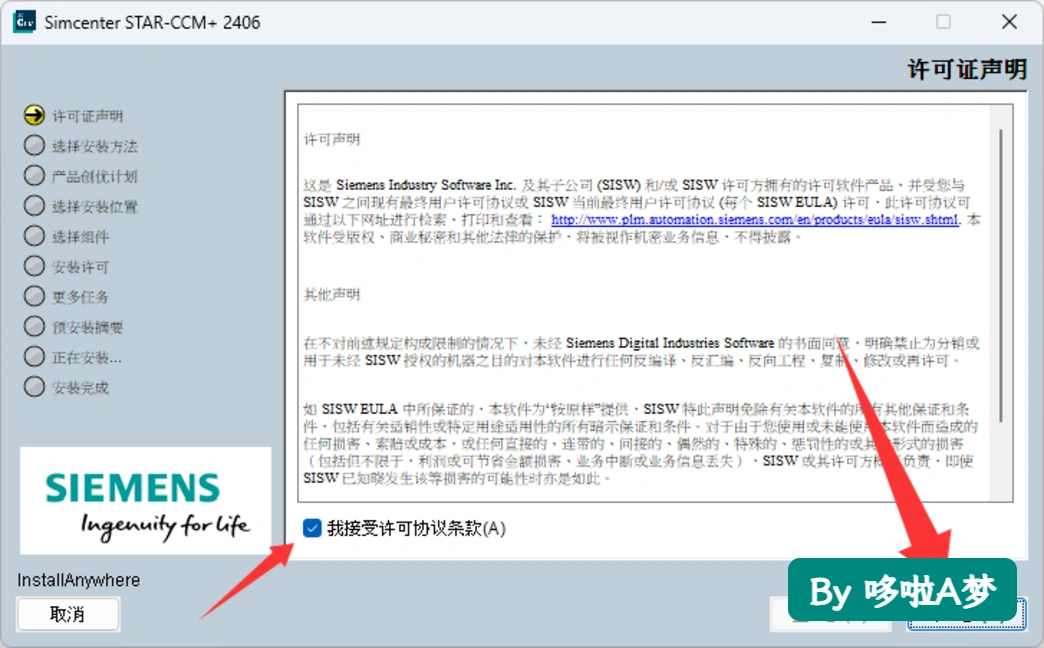Click the step circle beside 更多任务

tap(34, 296)
